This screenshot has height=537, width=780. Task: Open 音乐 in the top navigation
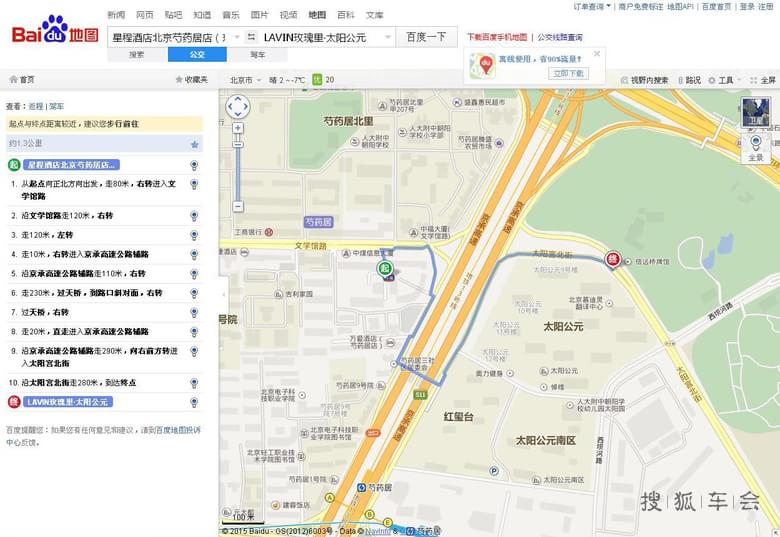coord(231,15)
